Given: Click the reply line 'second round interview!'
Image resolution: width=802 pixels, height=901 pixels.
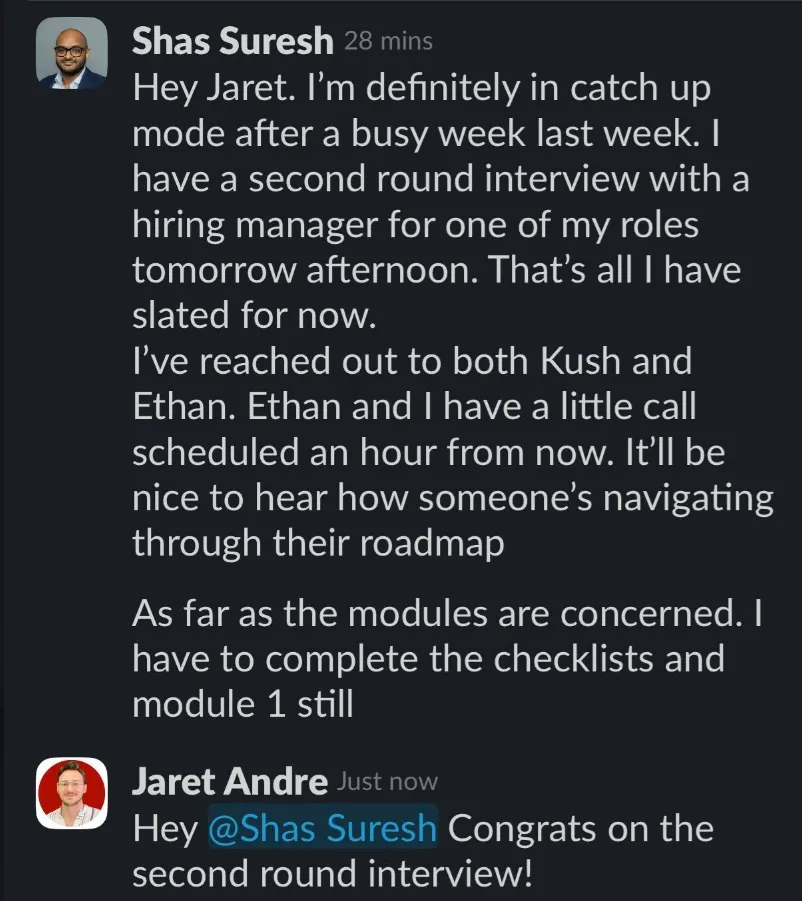Looking at the screenshot, I should point(333,873).
